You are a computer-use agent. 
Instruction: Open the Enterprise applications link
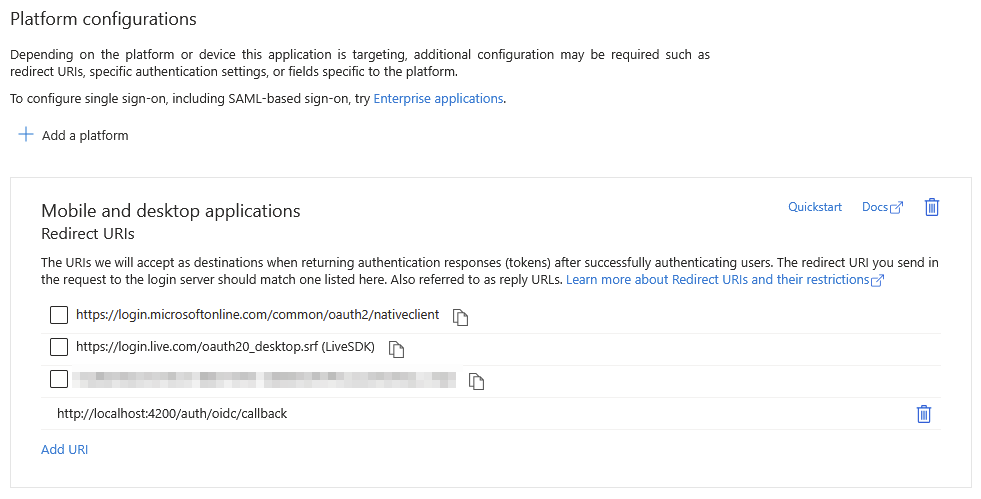click(x=438, y=99)
